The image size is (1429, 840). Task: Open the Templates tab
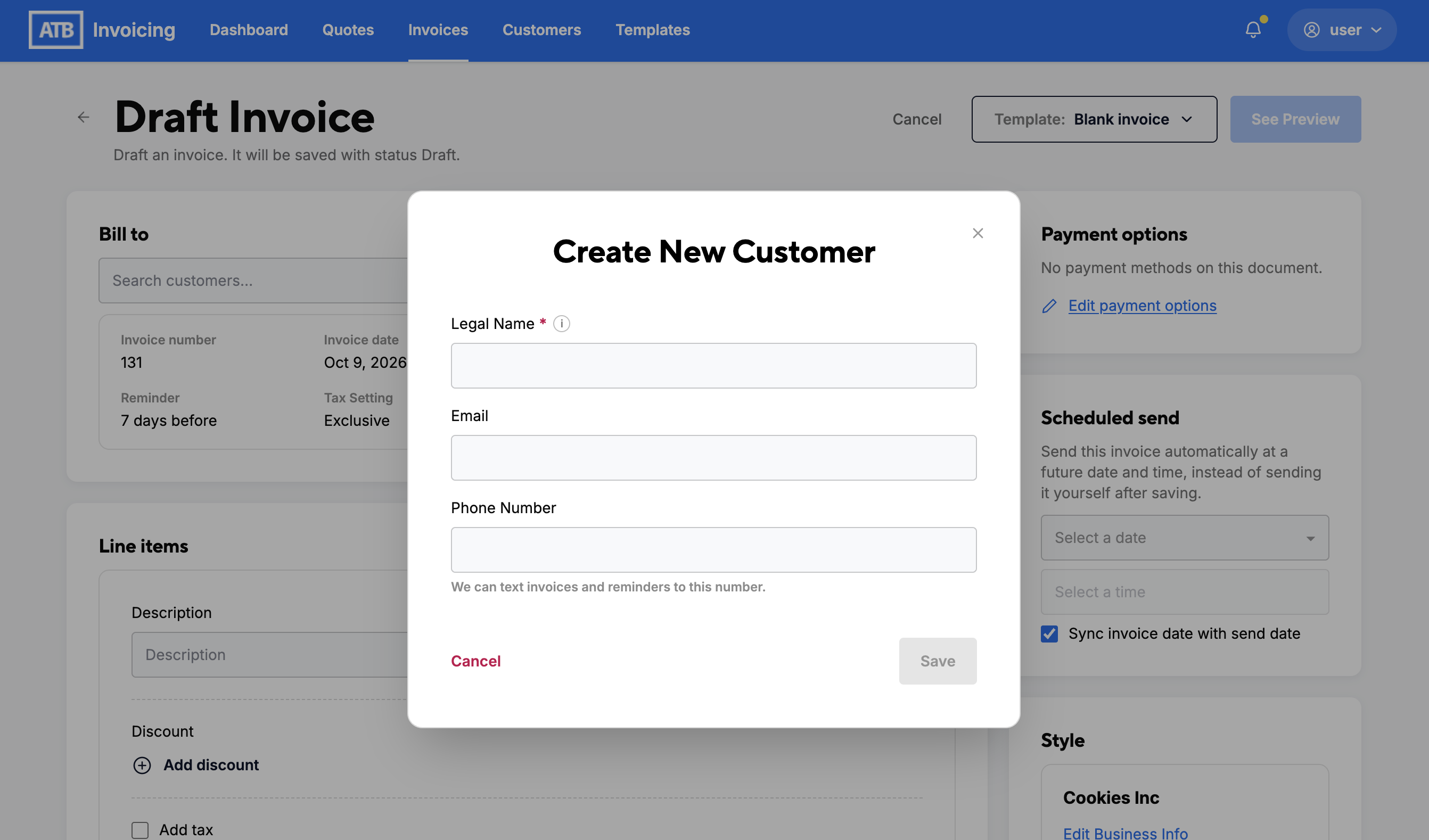coord(653,29)
